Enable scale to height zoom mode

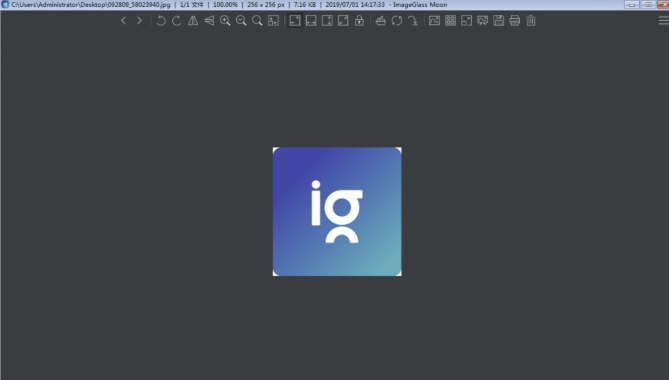[x=327, y=20]
